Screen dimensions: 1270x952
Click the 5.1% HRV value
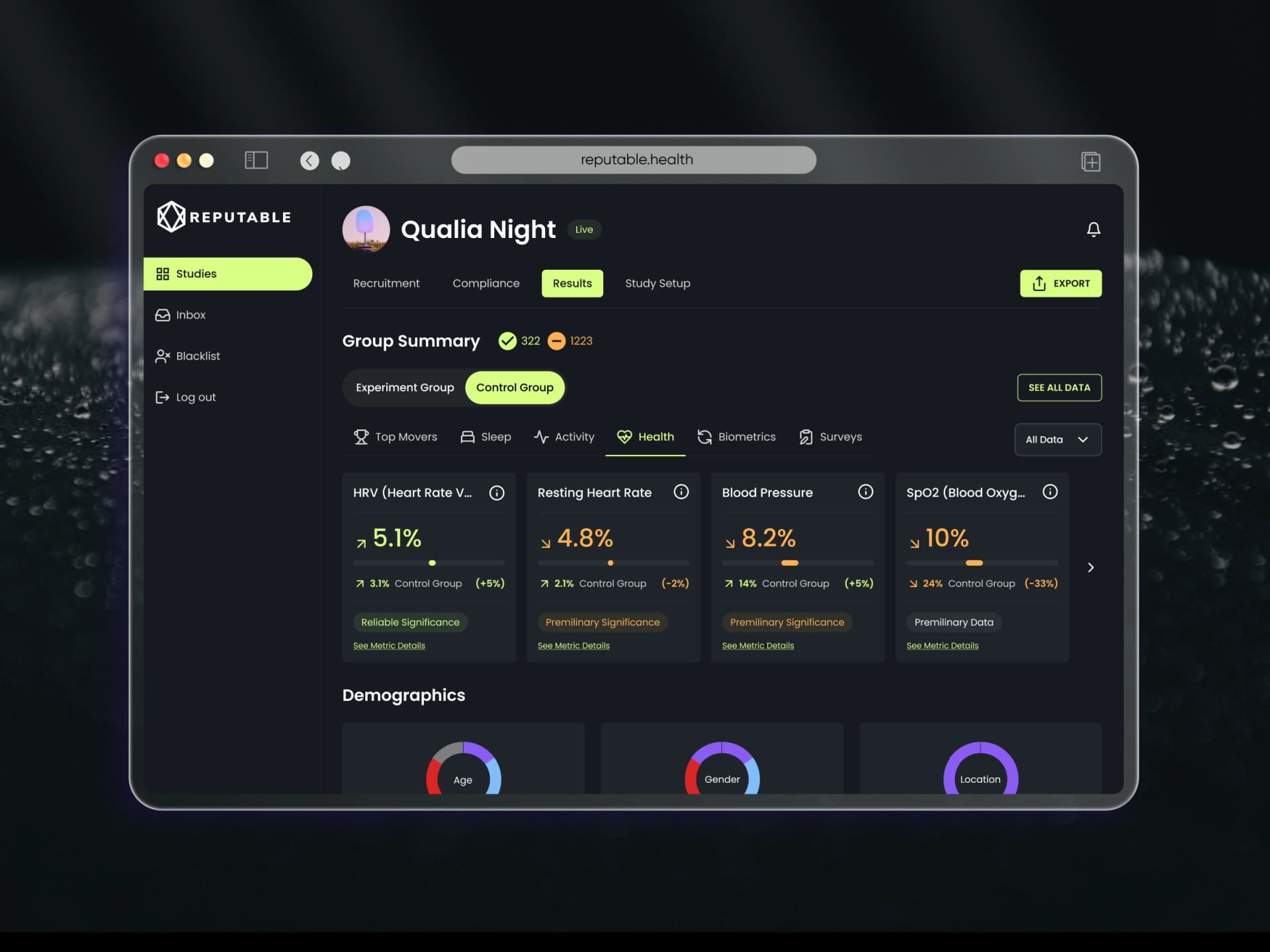[397, 538]
